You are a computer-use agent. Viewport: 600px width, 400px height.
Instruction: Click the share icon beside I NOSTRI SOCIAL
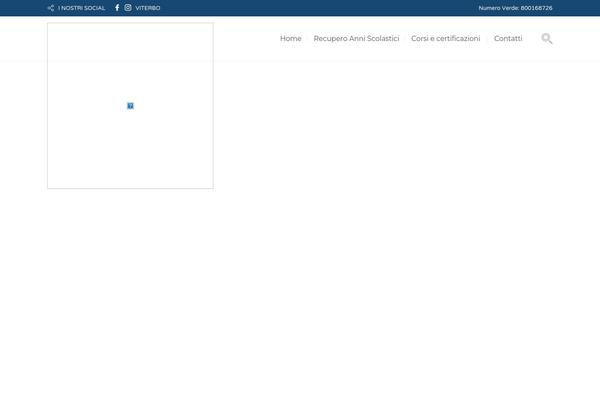[x=51, y=8]
